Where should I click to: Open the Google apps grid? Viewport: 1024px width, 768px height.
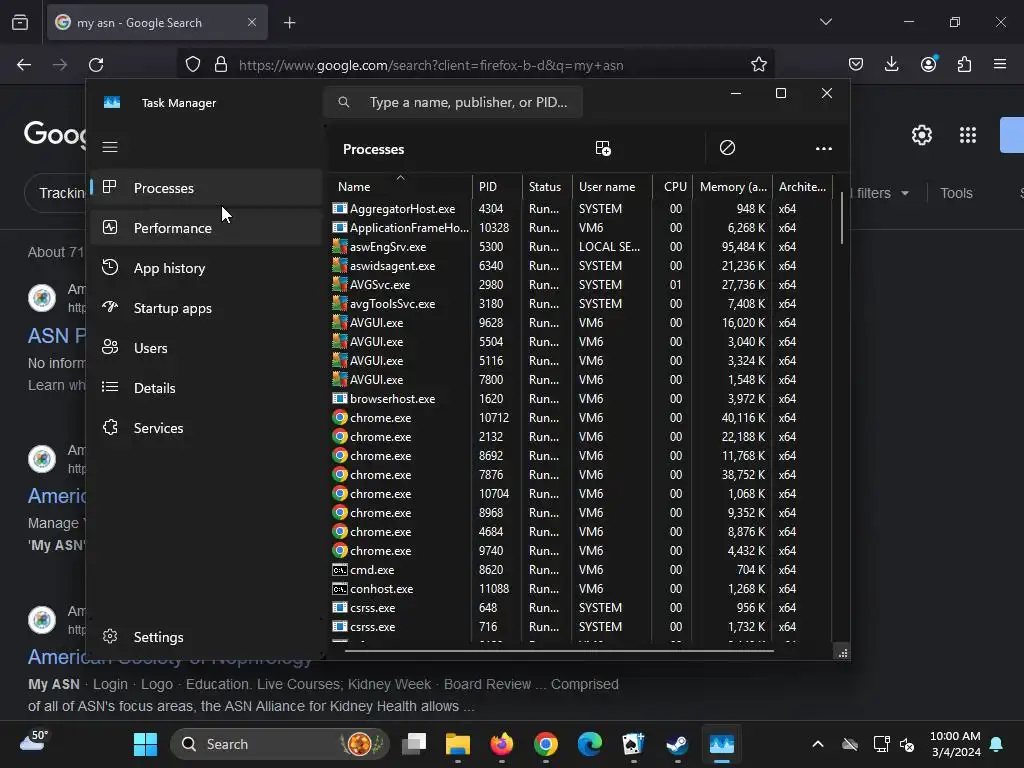[x=968, y=135]
